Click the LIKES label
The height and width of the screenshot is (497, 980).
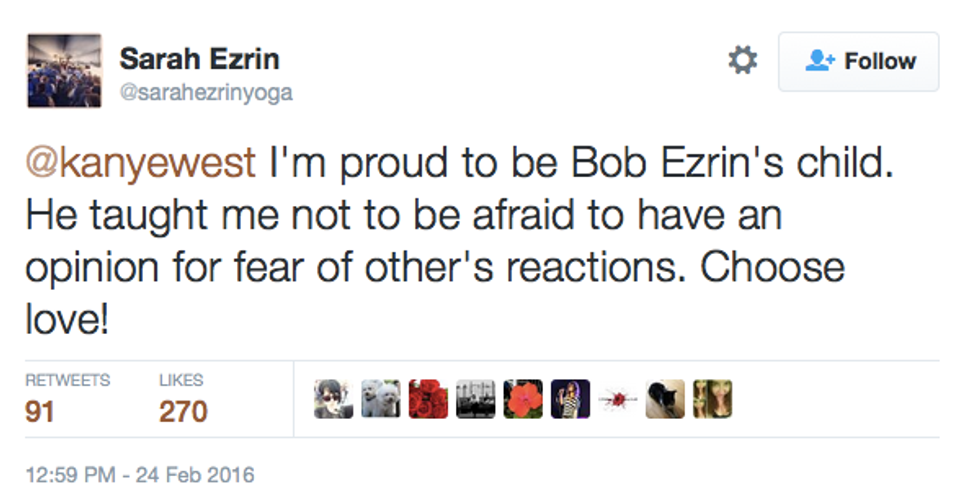[x=181, y=380]
